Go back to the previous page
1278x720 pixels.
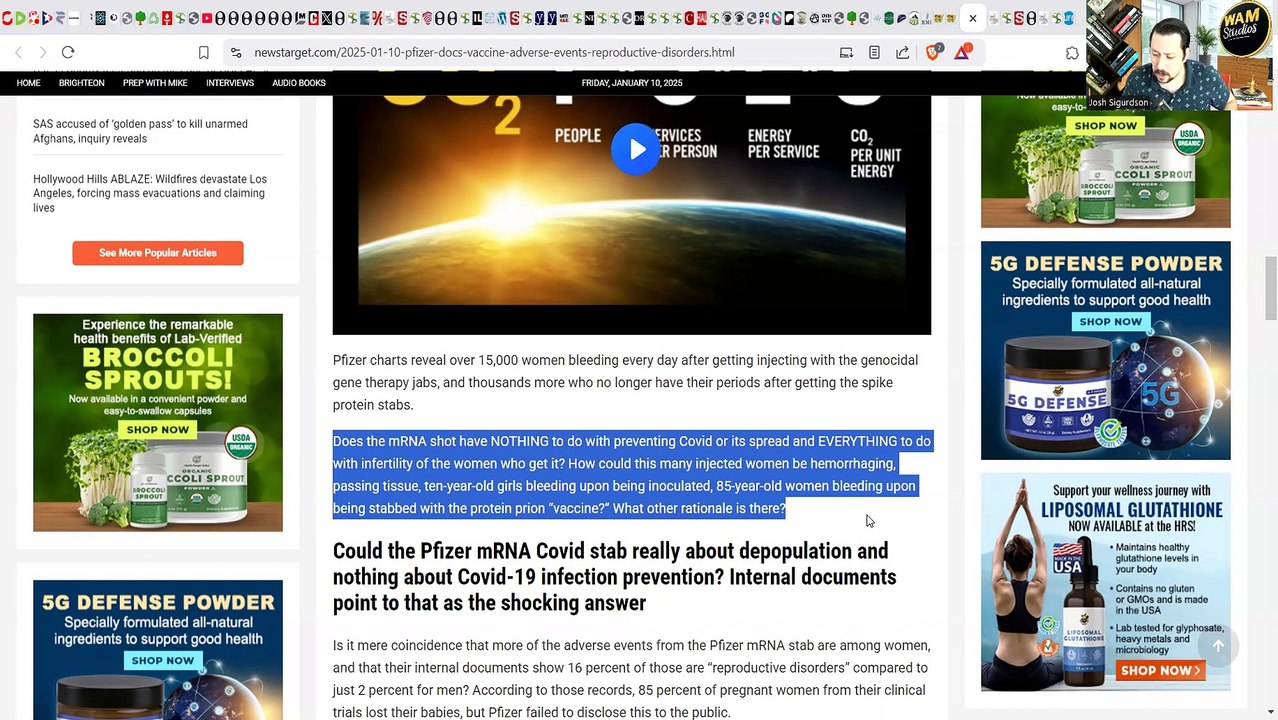click(x=18, y=52)
